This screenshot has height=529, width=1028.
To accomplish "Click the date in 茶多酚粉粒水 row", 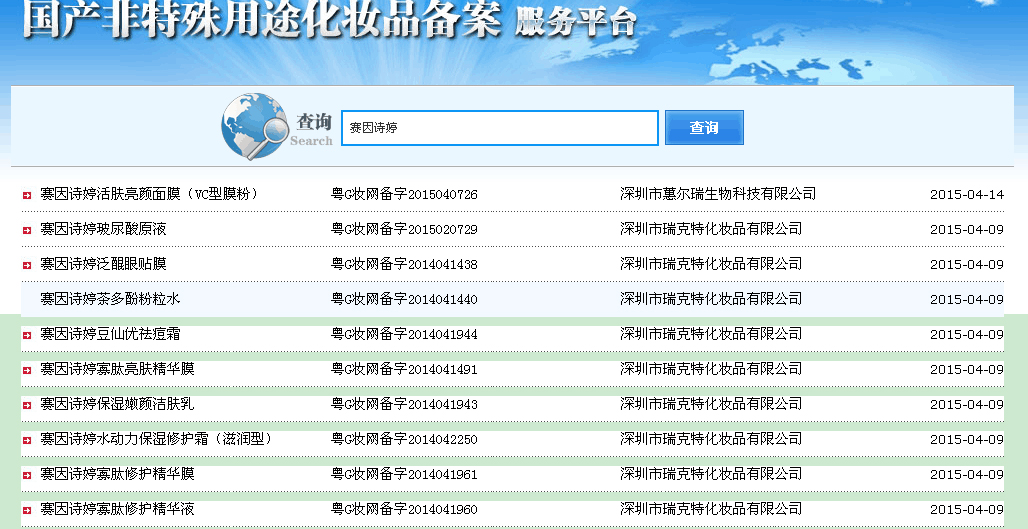I will pos(967,300).
